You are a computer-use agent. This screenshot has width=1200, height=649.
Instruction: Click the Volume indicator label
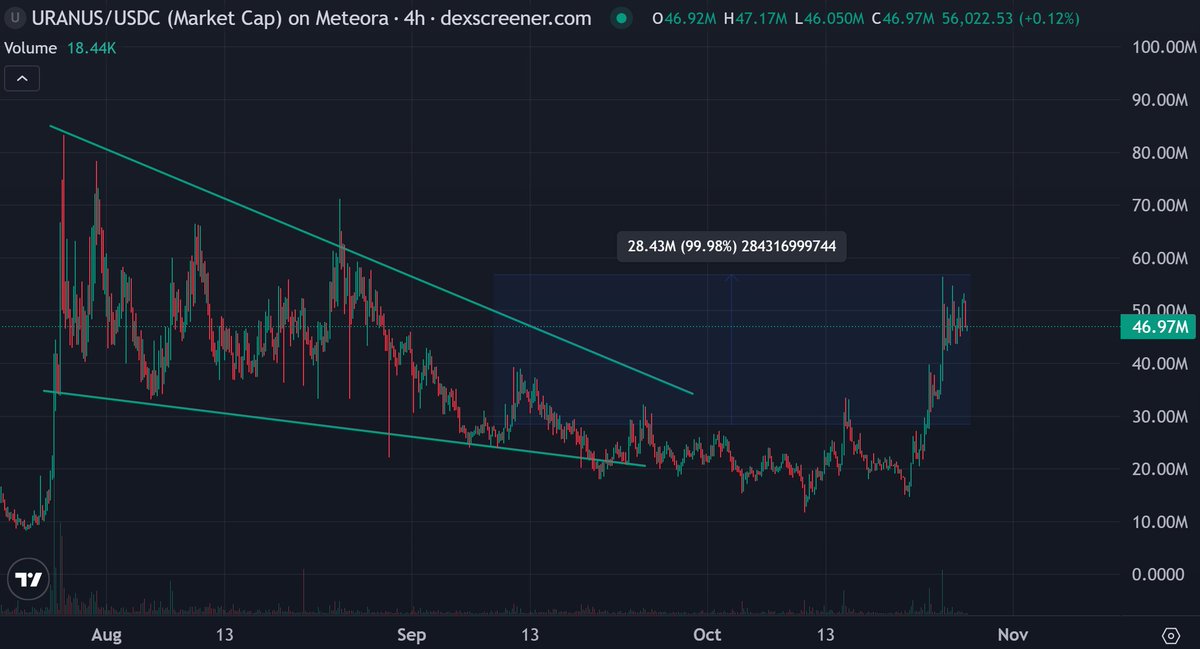(32, 48)
